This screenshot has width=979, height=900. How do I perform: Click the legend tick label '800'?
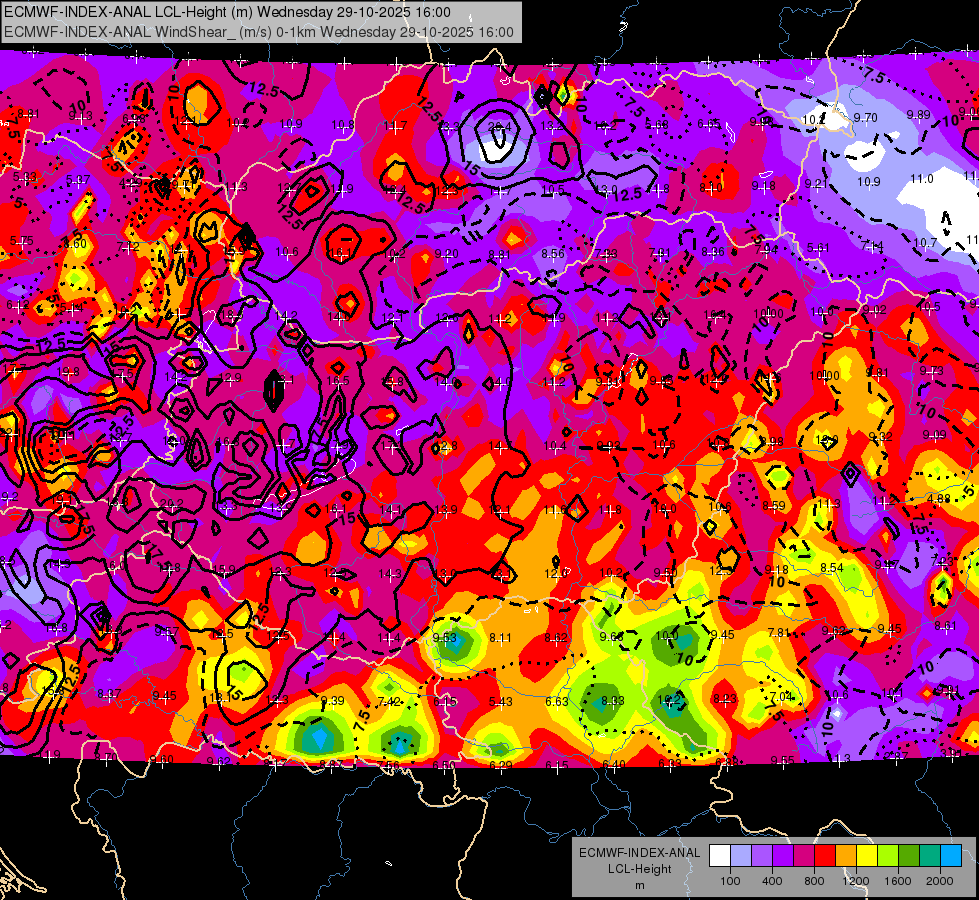pyautogui.click(x=814, y=881)
